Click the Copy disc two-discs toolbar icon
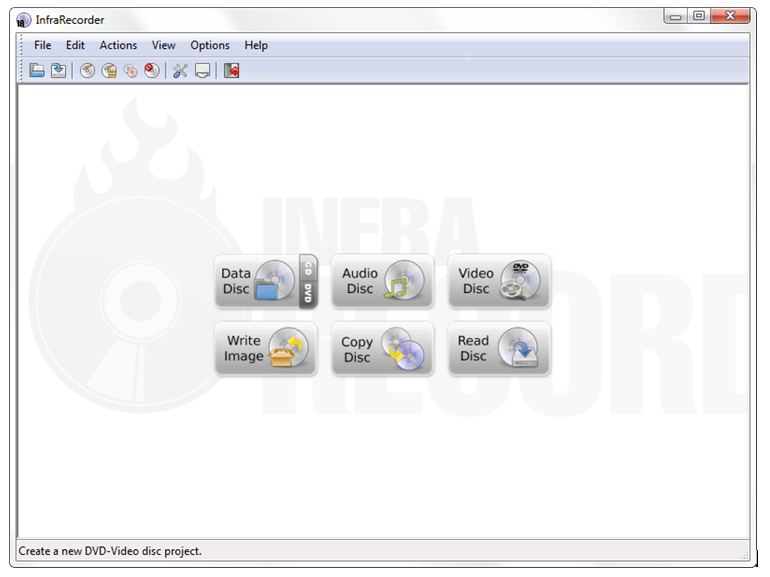The height and width of the screenshot is (577, 770). pos(131,71)
